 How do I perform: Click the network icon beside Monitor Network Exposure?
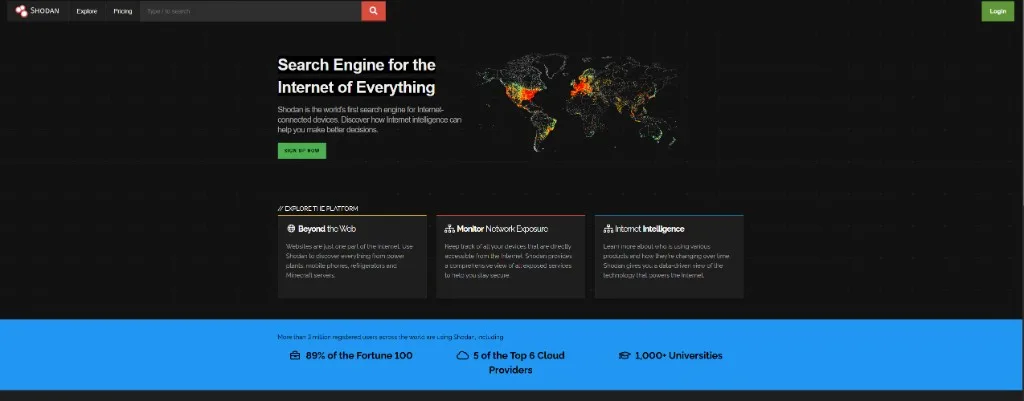(449, 229)
